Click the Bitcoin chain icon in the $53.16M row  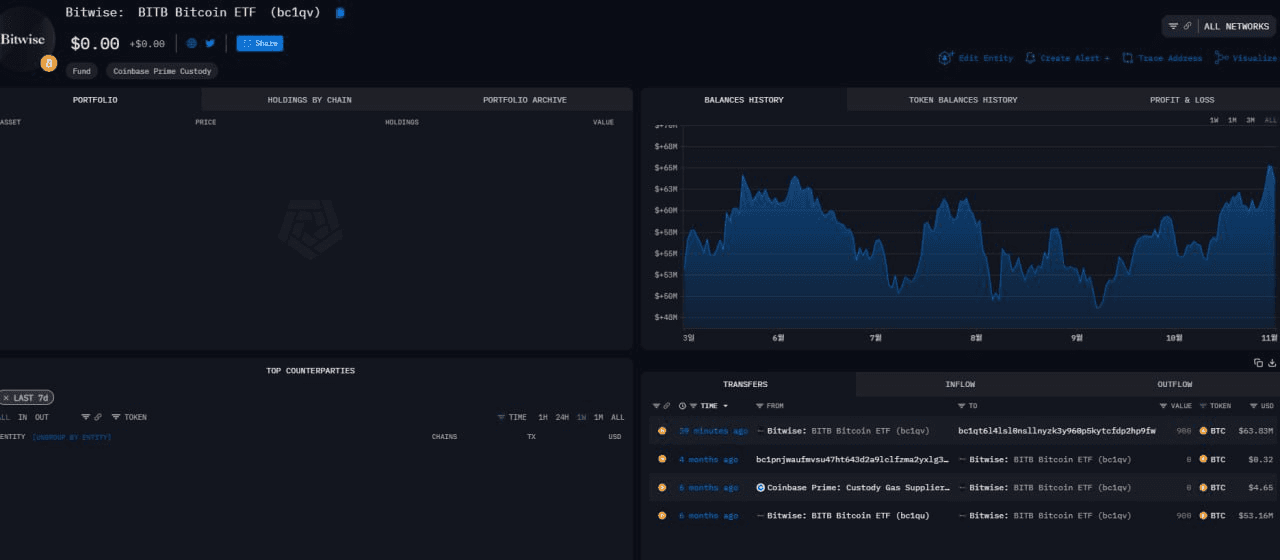(662, 515)
